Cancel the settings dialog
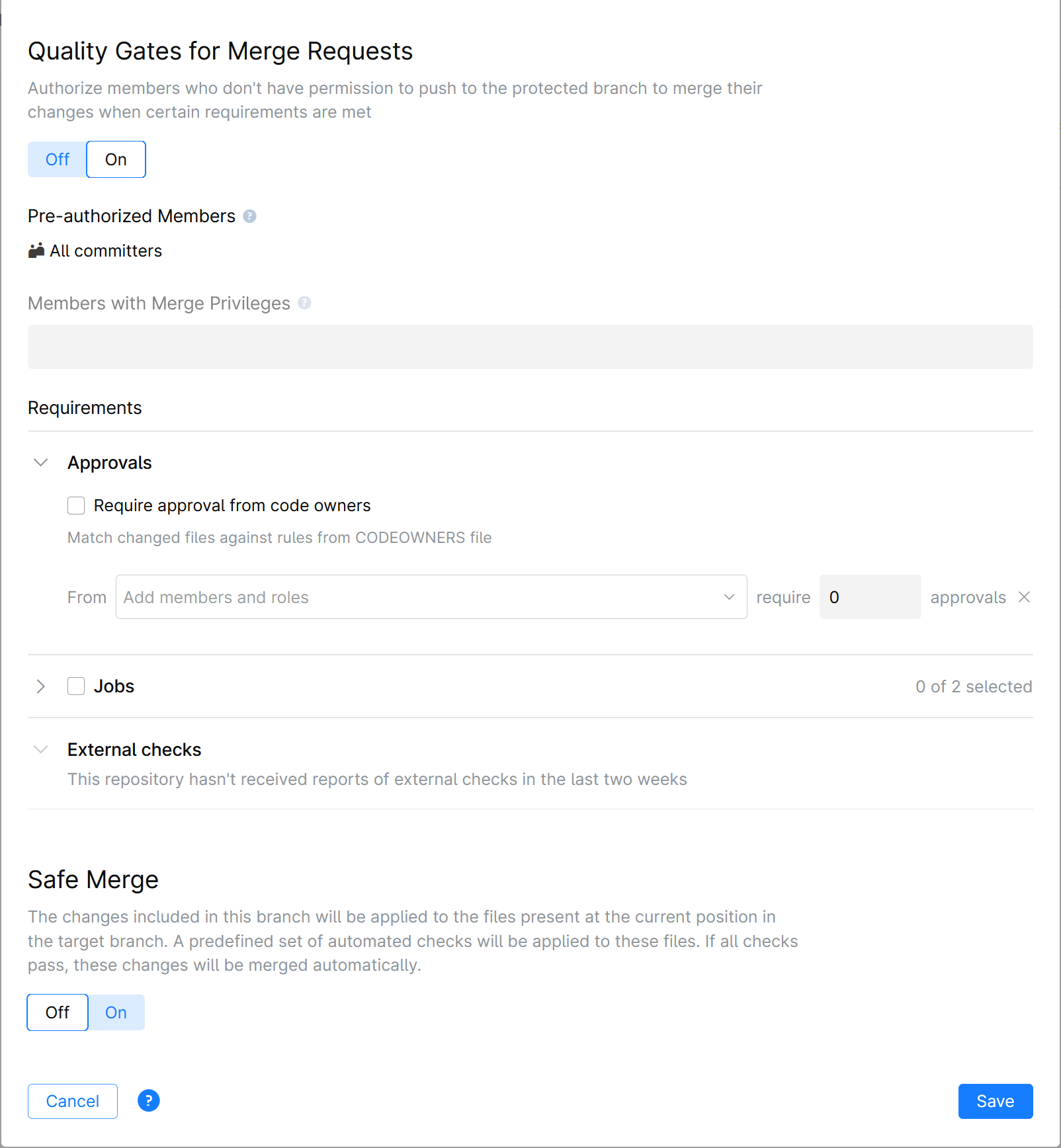Screen dimensions: 1061x1148 (73, 1101)
